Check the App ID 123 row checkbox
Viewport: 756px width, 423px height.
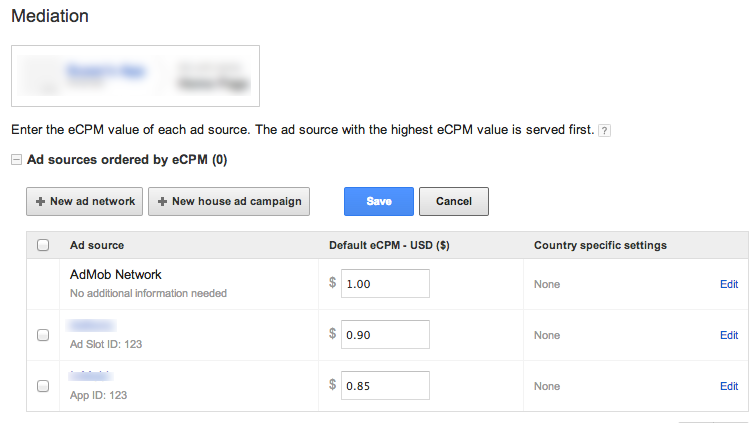tap(43, 386)
